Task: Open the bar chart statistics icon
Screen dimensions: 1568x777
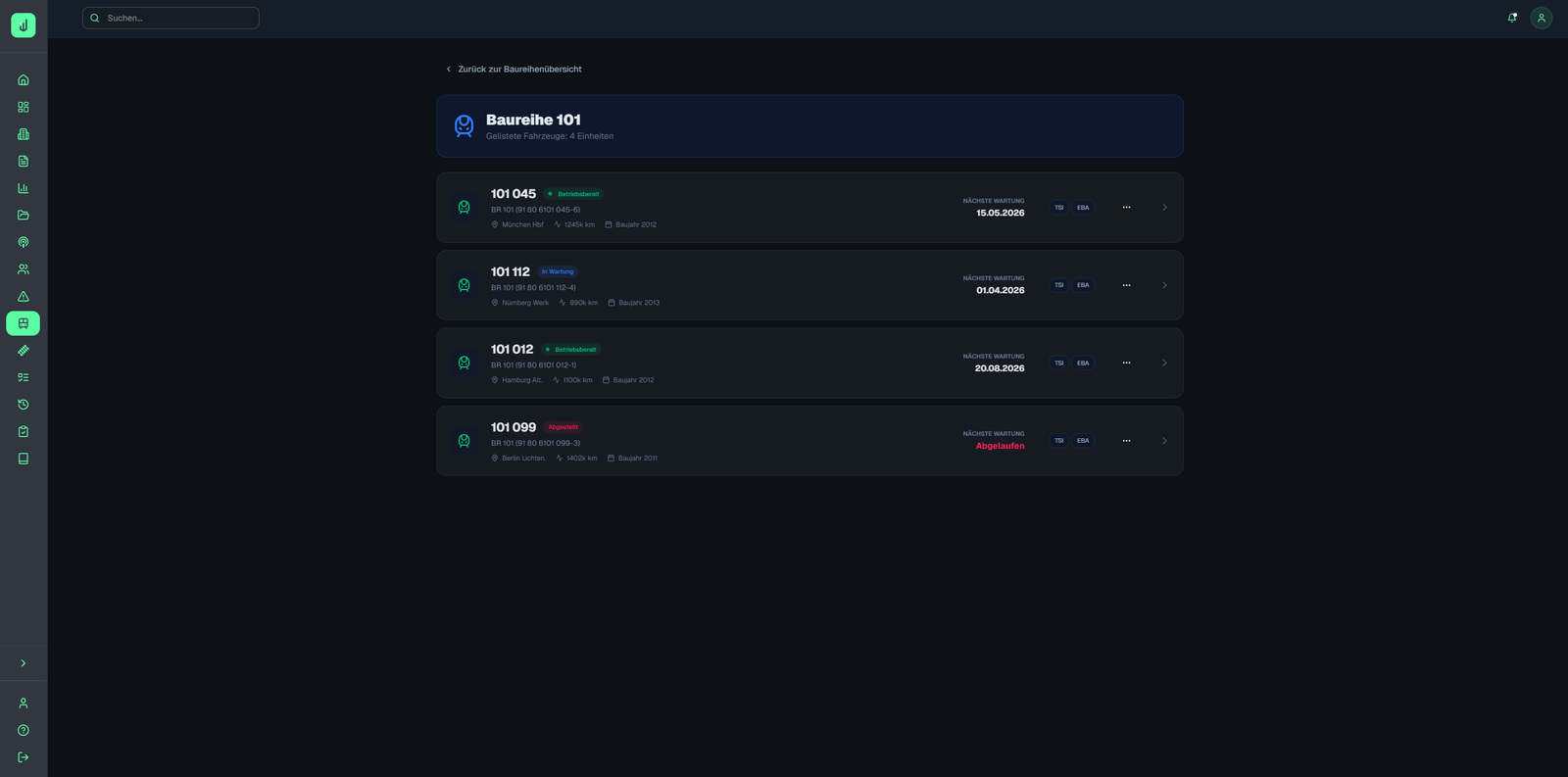Action: [x=24, y=188]
